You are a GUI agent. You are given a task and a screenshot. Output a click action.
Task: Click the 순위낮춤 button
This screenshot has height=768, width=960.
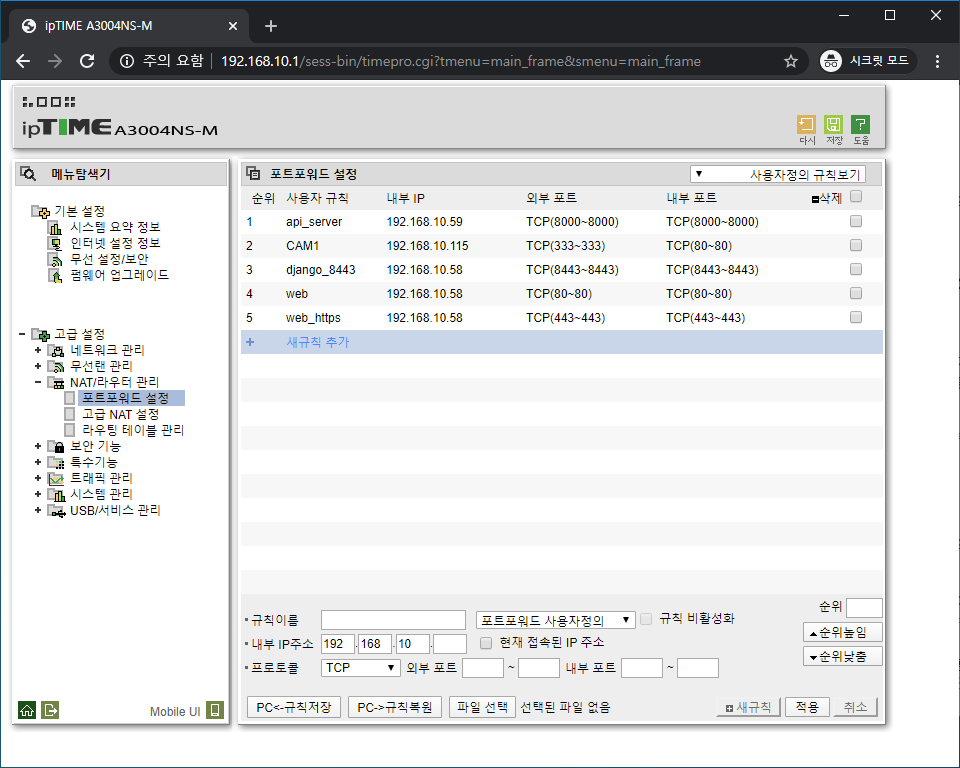tap(842, 657)
